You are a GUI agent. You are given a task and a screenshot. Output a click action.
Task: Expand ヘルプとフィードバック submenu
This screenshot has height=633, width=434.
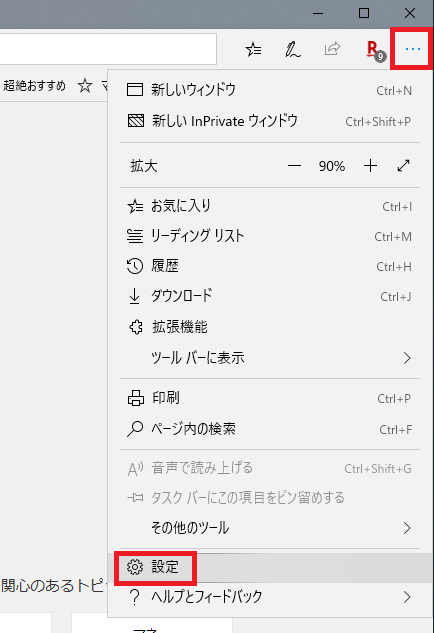point(270,597)
